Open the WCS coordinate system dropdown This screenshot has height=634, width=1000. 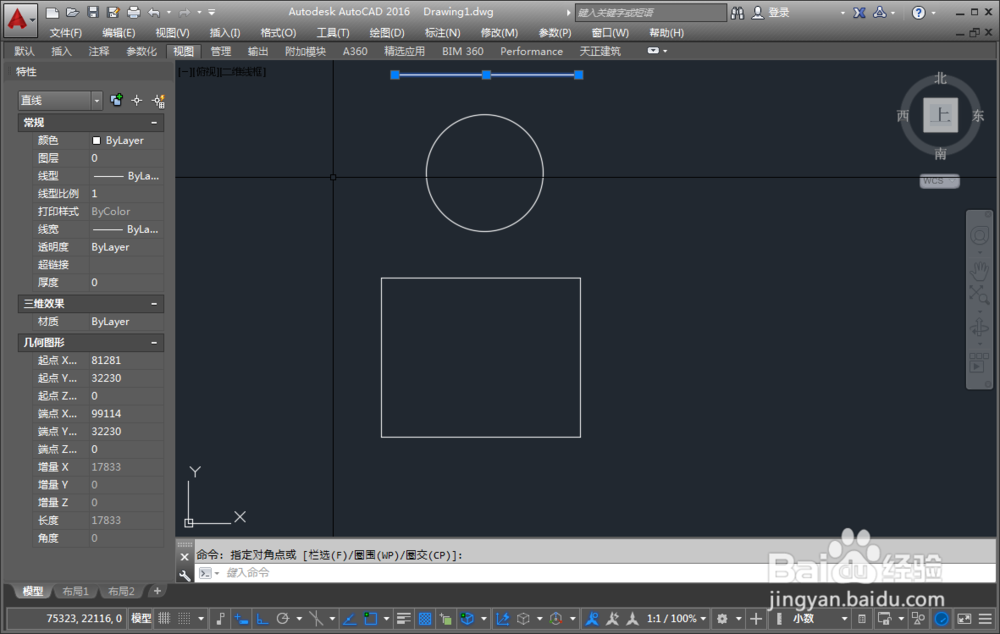939,181
